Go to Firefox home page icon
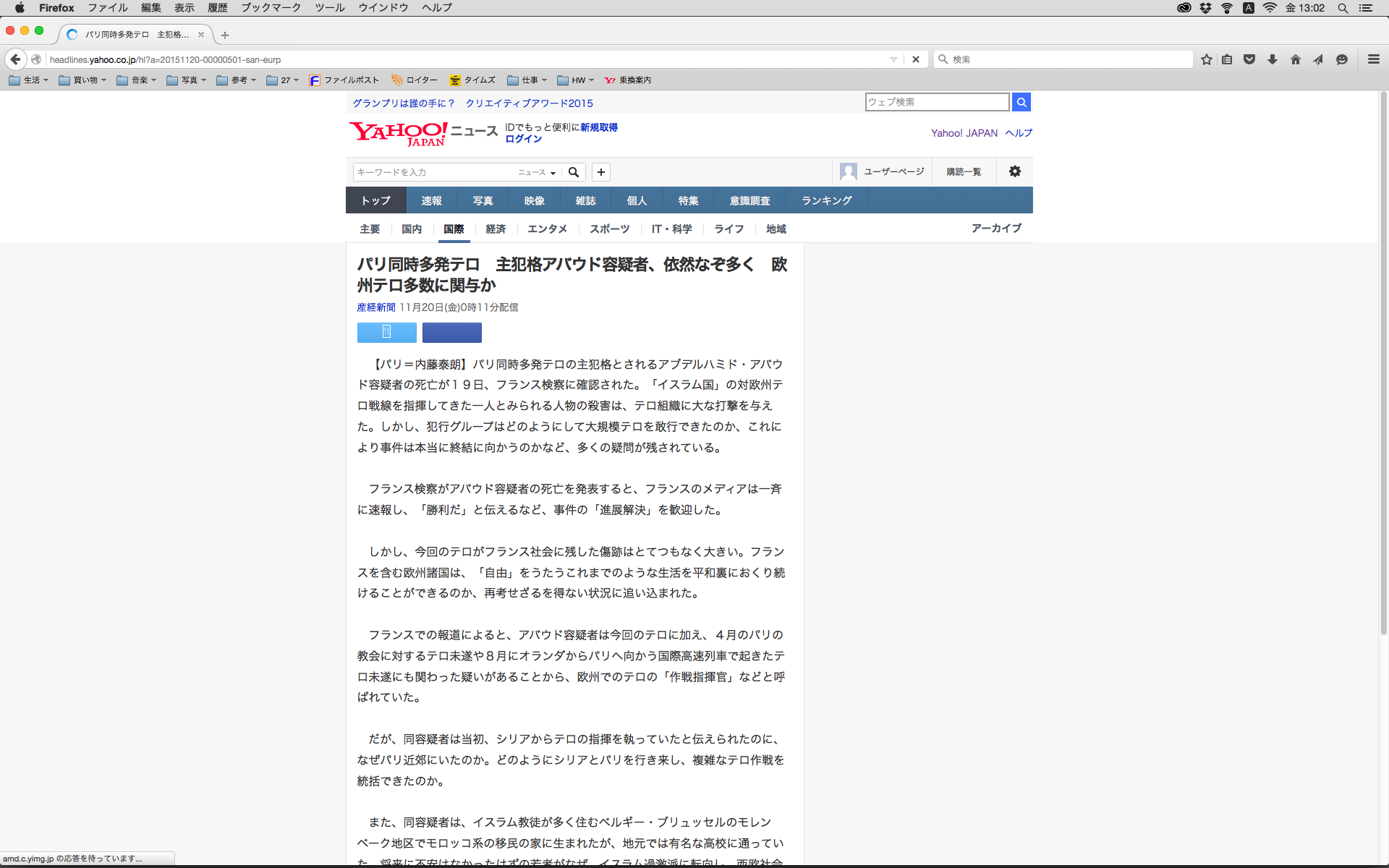Image resolution: width=1389 pixels, height=868 pixels. 1295,59
